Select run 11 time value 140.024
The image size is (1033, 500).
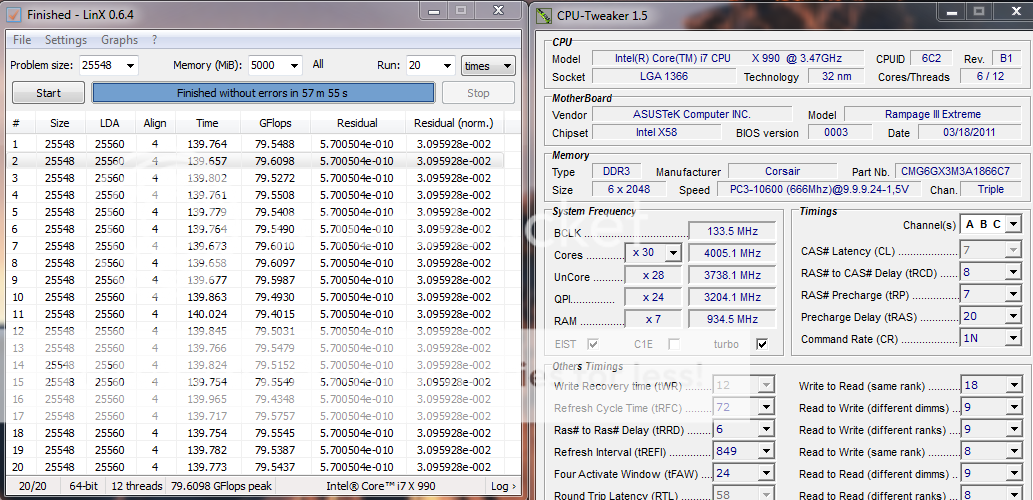(207, 314)
